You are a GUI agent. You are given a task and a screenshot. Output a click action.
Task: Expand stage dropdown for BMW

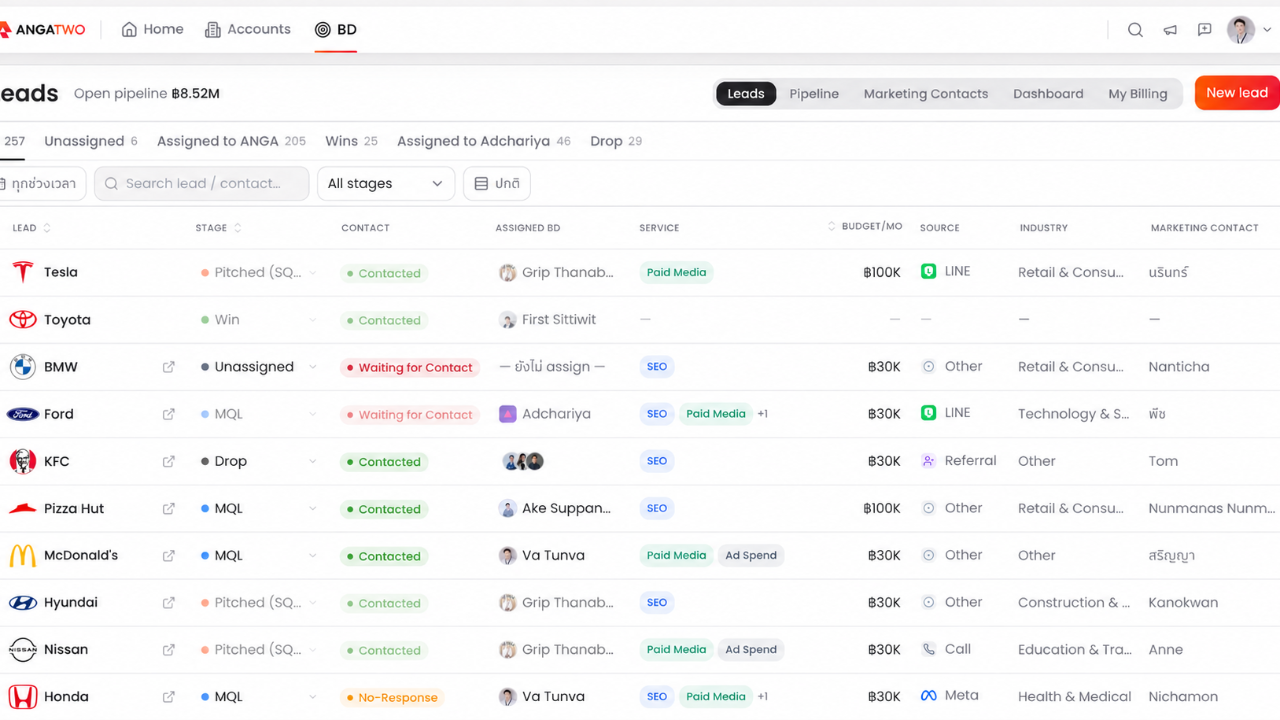(312, 367)
